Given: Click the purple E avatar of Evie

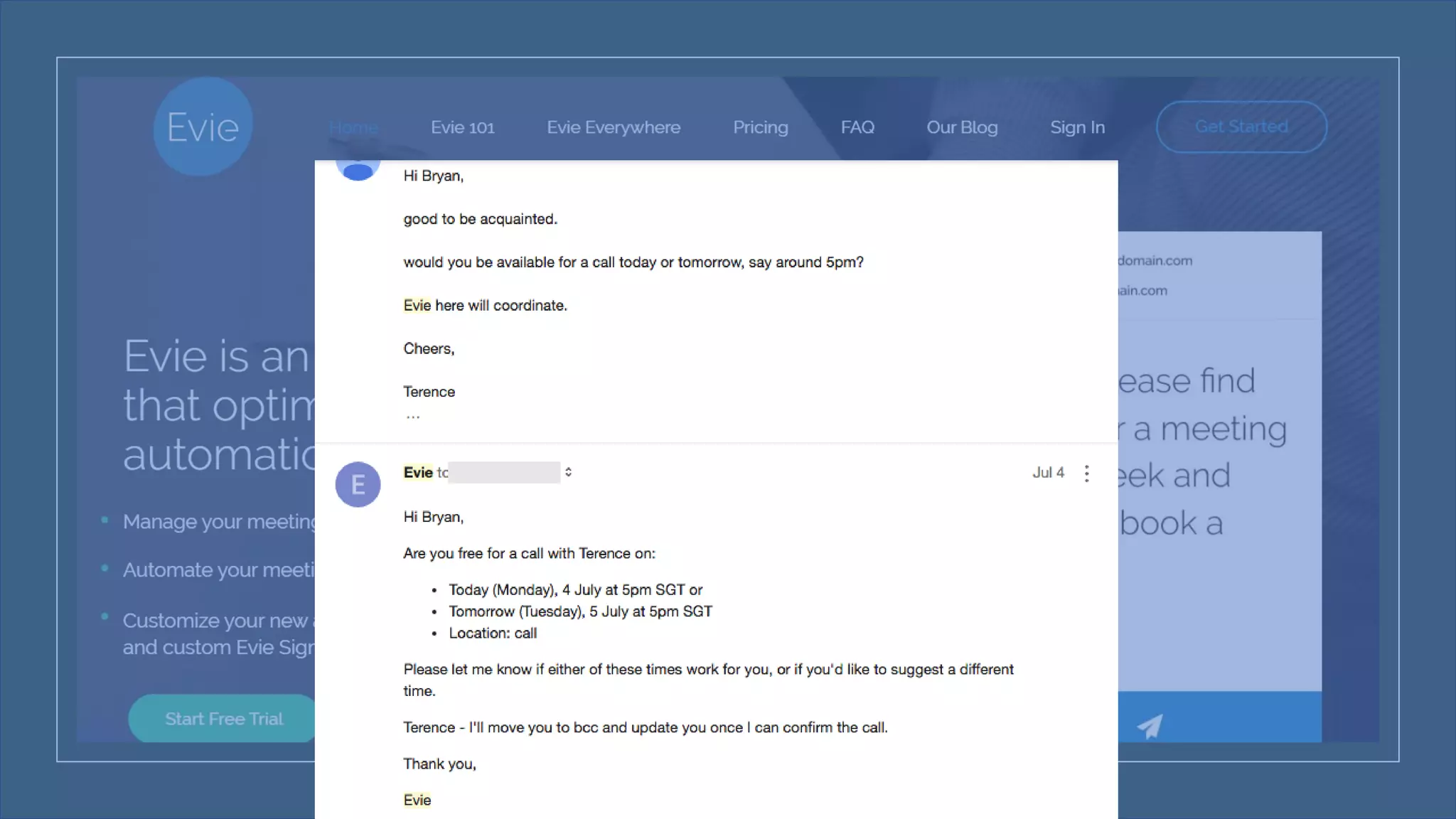Looking at the screenshot, I should (x=358, y=484).
